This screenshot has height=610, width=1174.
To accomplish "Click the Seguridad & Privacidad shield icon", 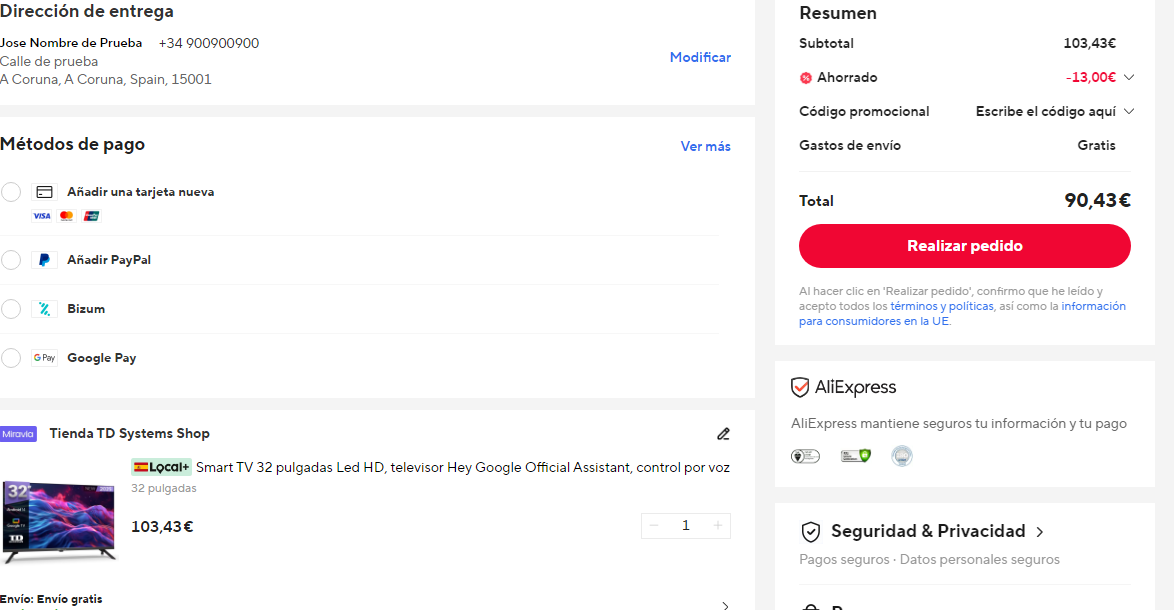I will tap(811, 531).
